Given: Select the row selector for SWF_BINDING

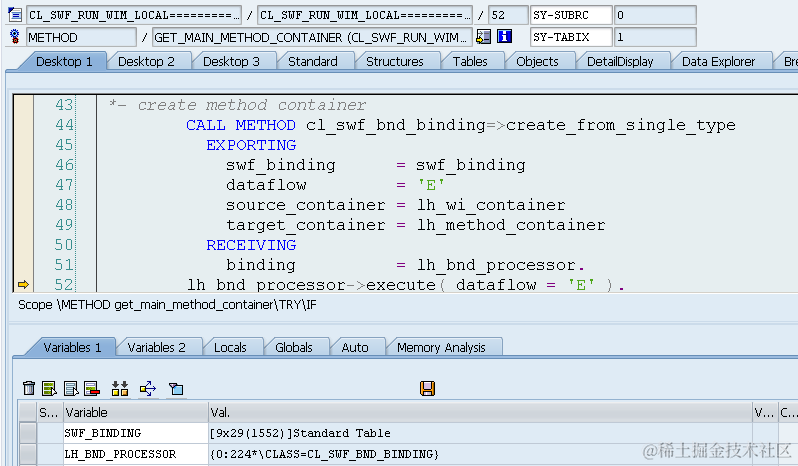Looking at the screenshot, I should coord(27,433).
